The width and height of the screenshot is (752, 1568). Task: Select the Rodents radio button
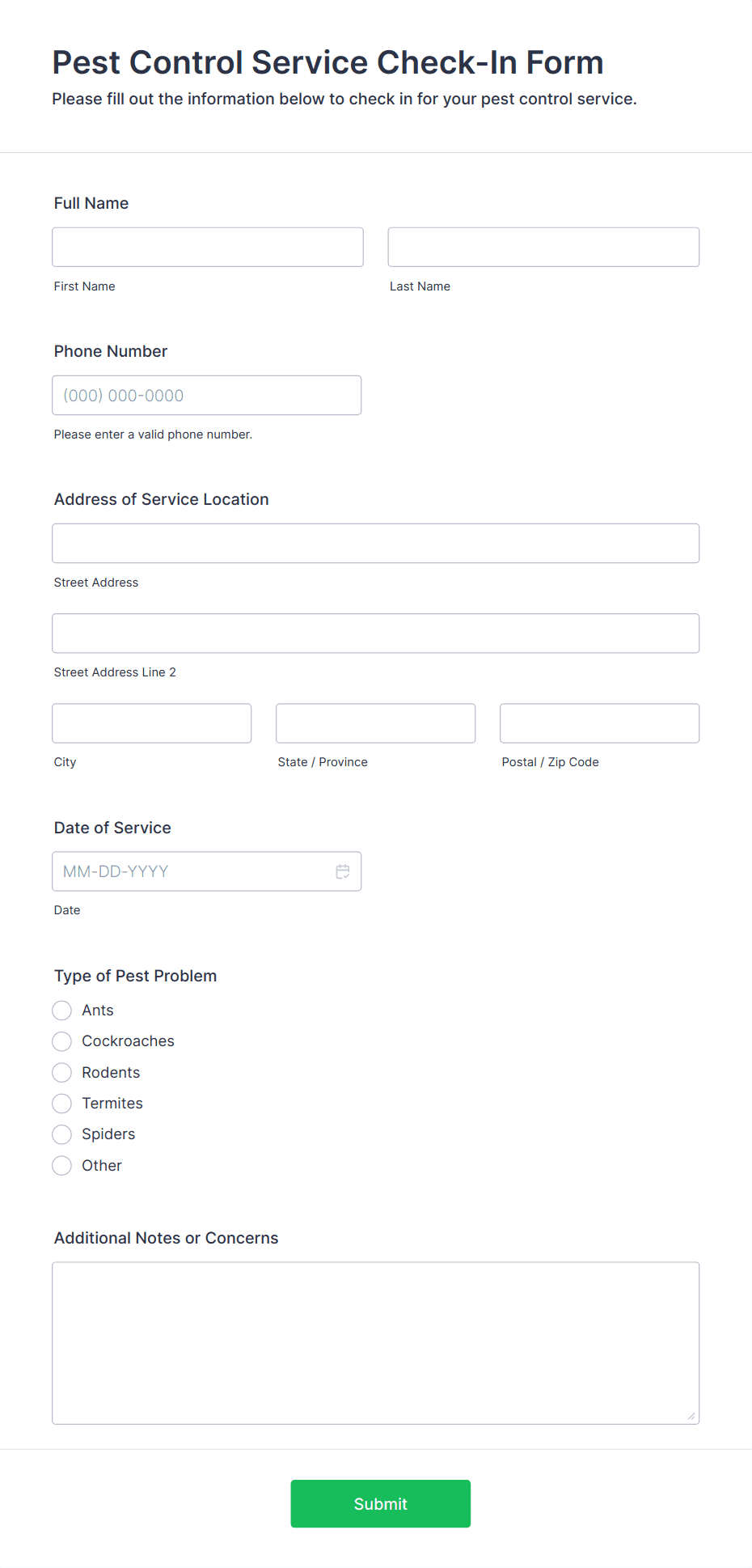(x=62, y=1073)
